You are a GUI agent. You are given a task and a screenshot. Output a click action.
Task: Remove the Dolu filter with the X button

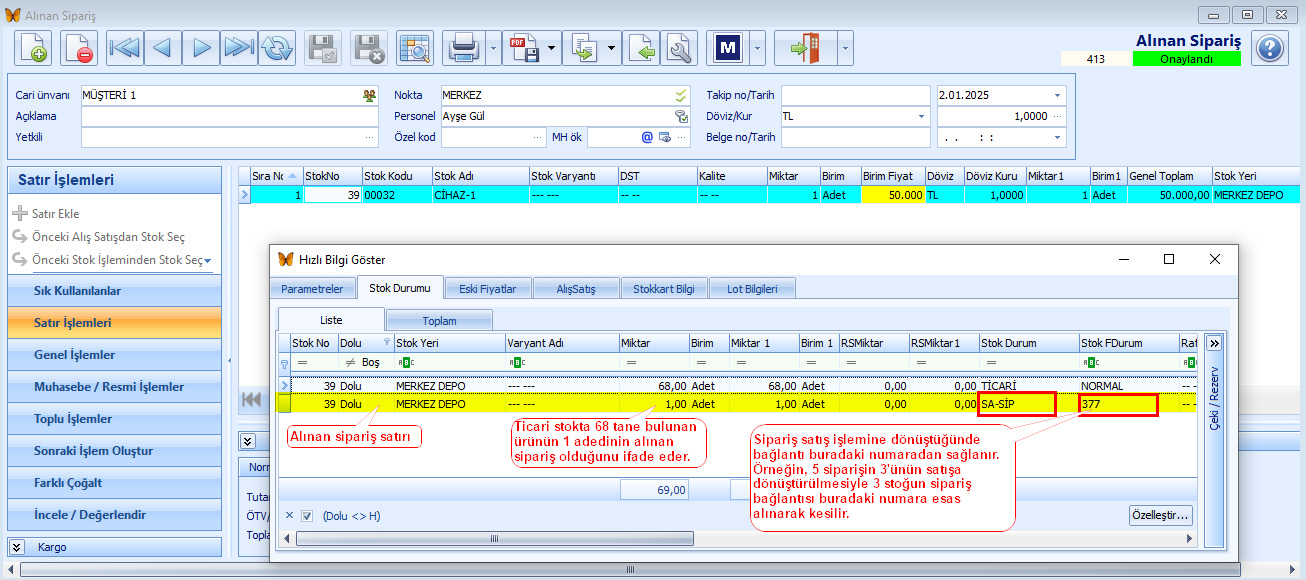click(289, 516)
